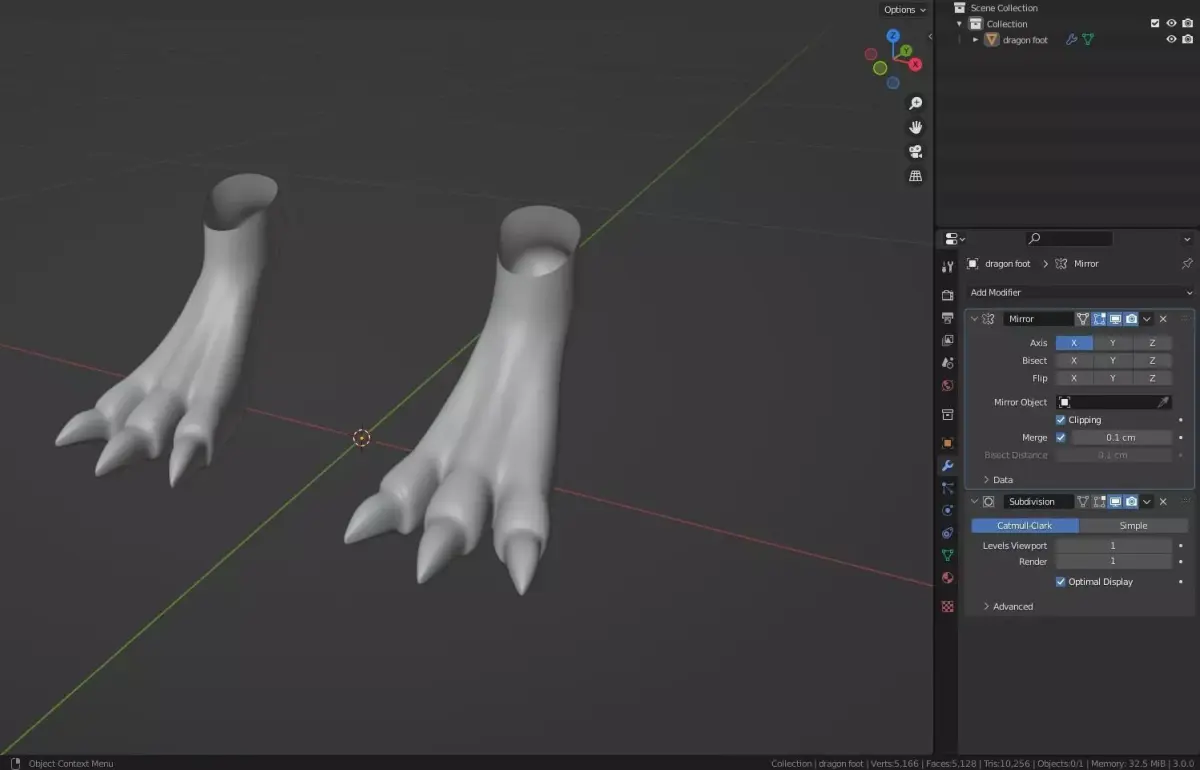Viewport: 1200px width, 770px height.
Task: Enable mirror Axis Z
Action: click(1152, 343)
